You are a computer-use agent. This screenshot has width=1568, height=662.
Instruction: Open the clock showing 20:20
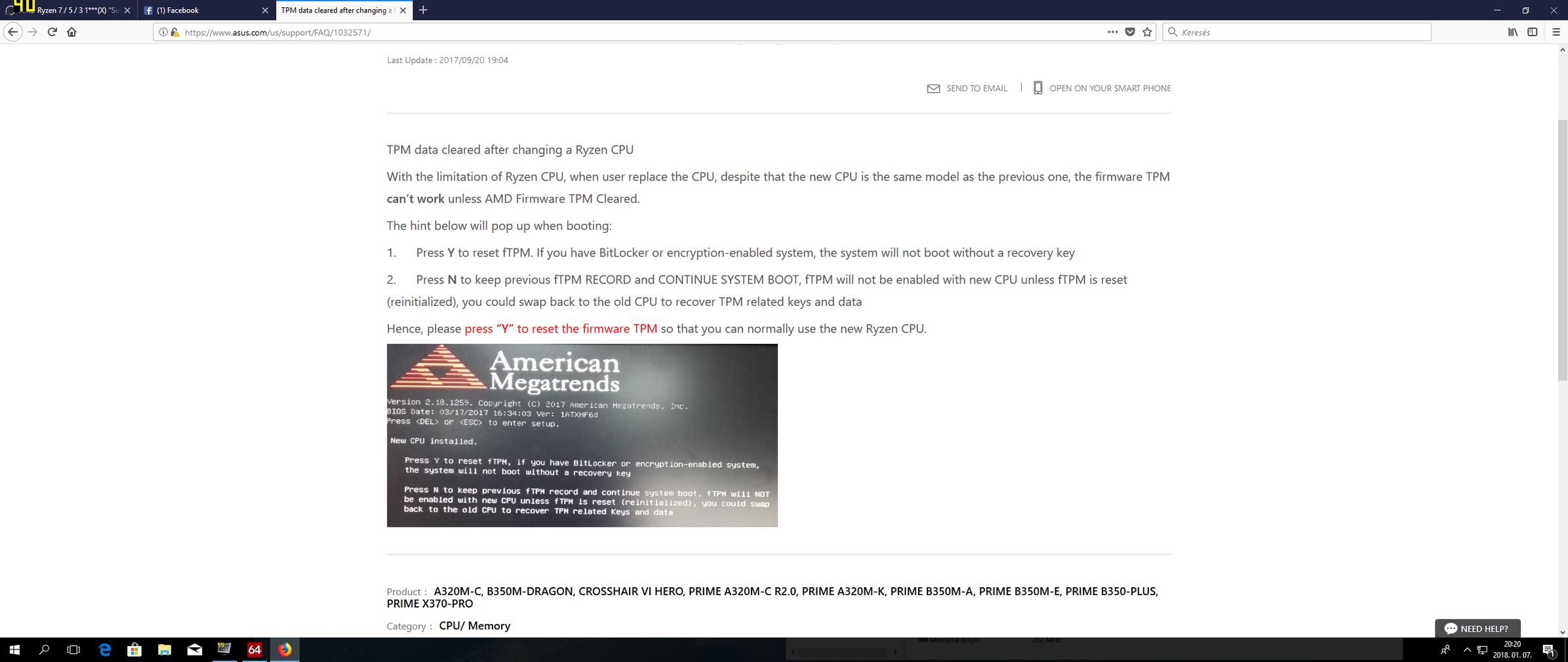1512,650
